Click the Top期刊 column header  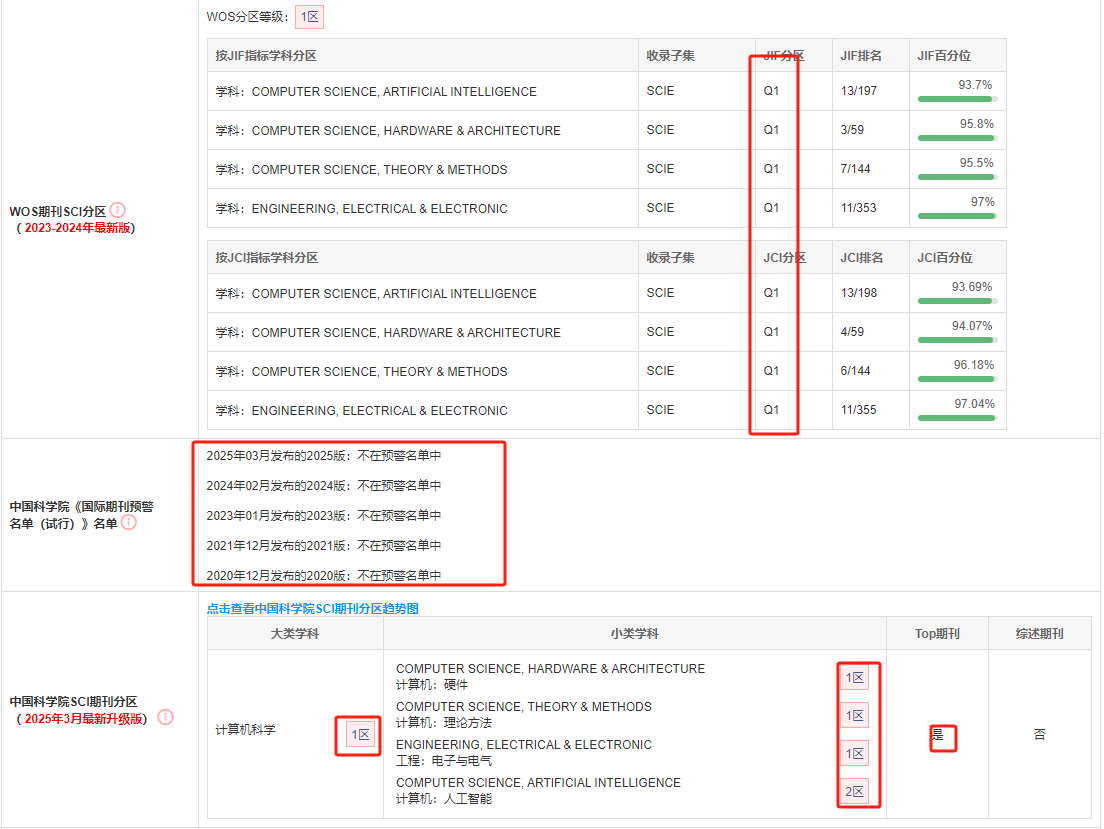tap(937, 634)
